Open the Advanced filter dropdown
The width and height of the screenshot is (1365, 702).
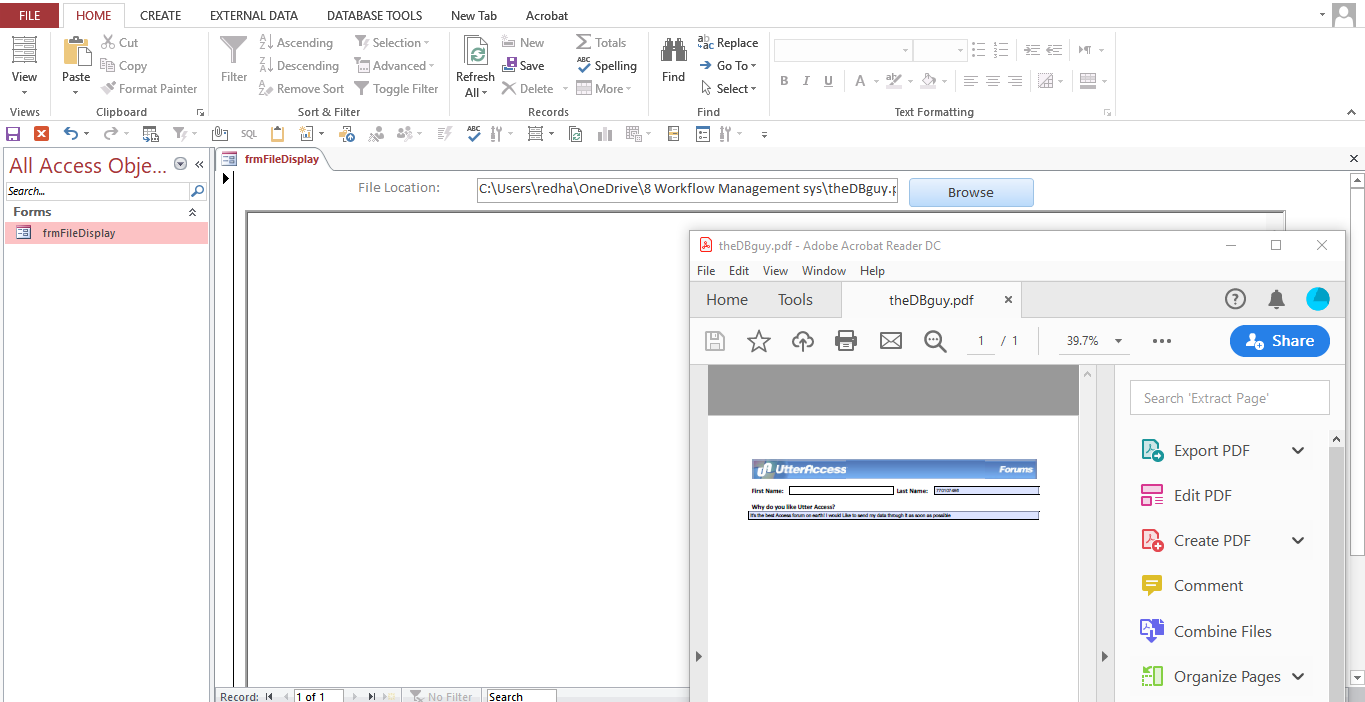point(395,66)
